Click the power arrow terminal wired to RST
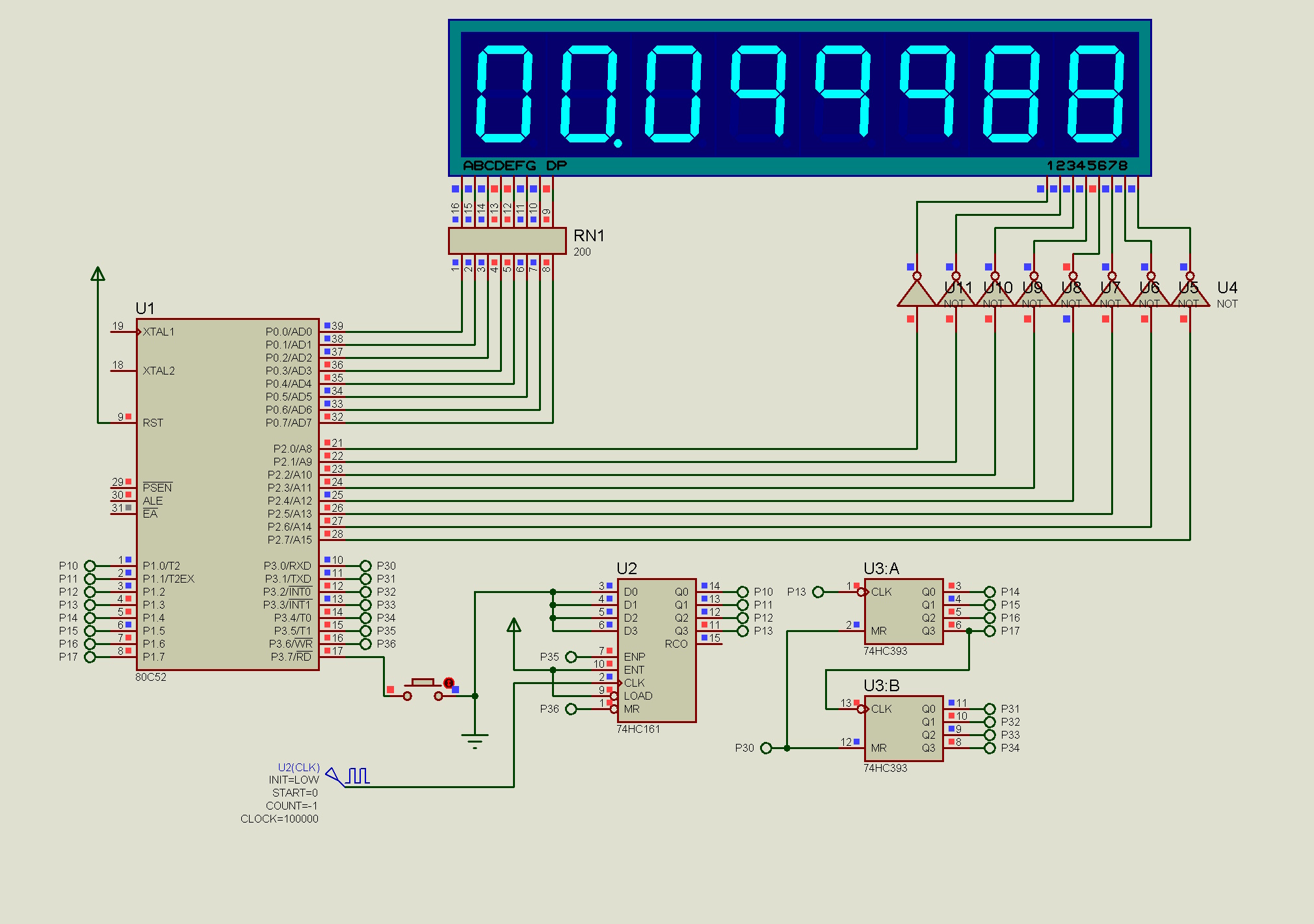1314x924 pixels. pyautogui.click(x=98, y=274)
